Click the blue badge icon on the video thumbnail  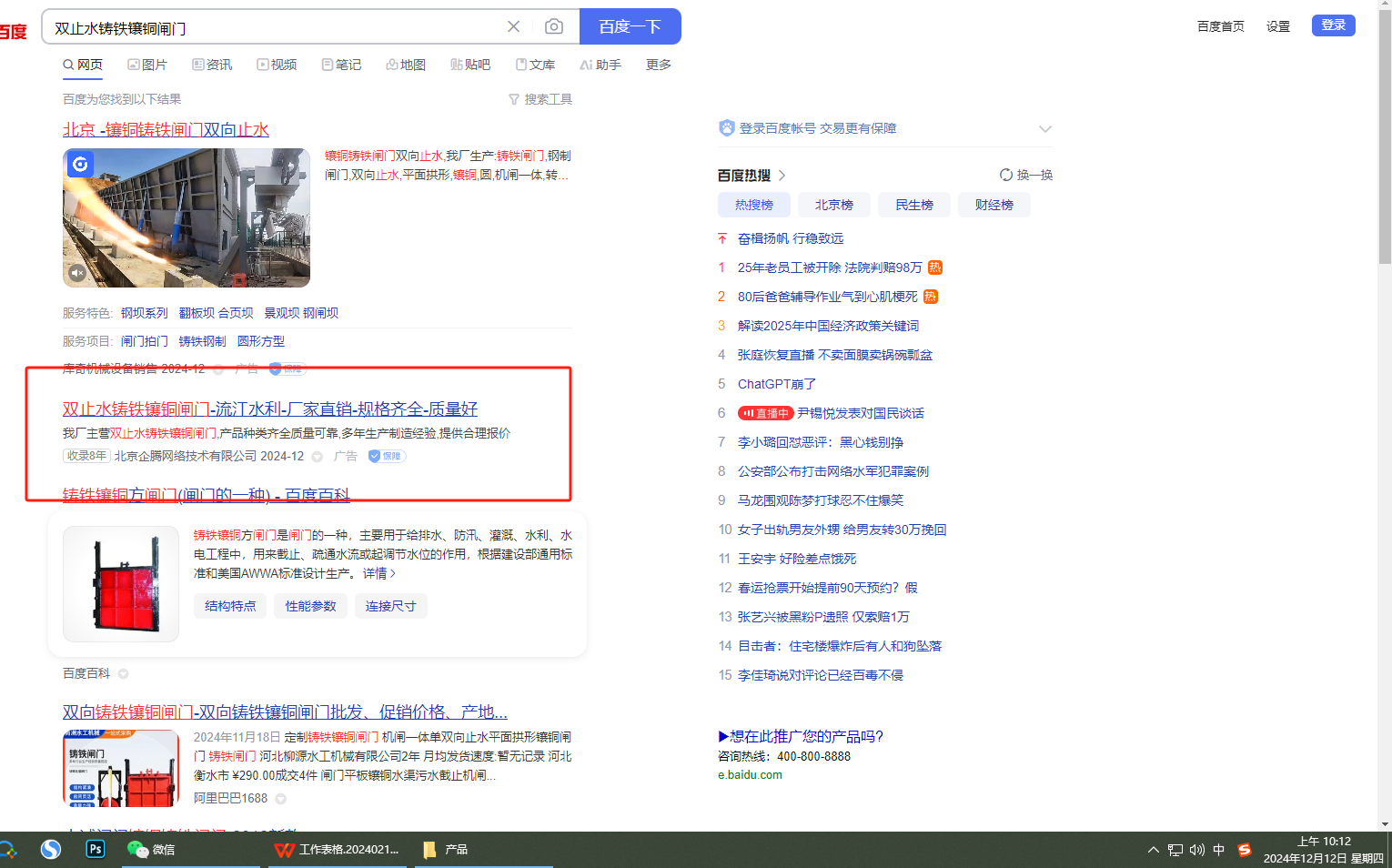(80, 164)
